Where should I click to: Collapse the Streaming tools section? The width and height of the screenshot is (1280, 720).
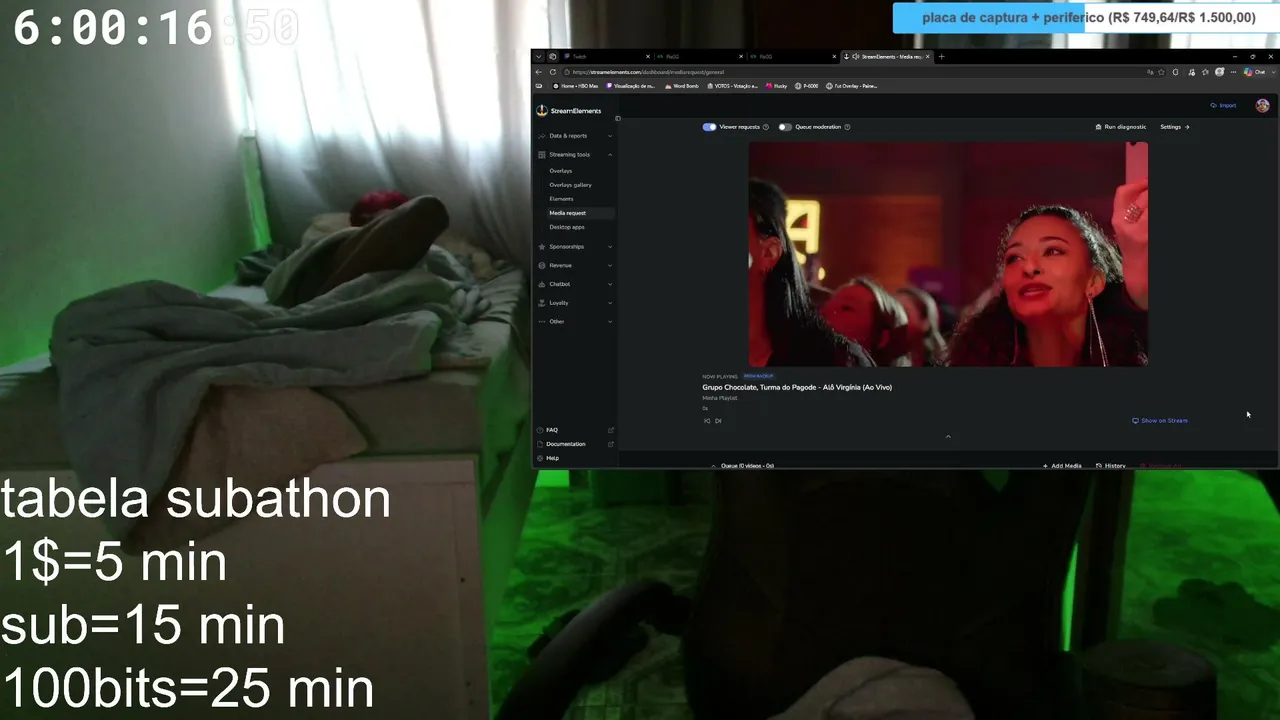tap(575, 155)
